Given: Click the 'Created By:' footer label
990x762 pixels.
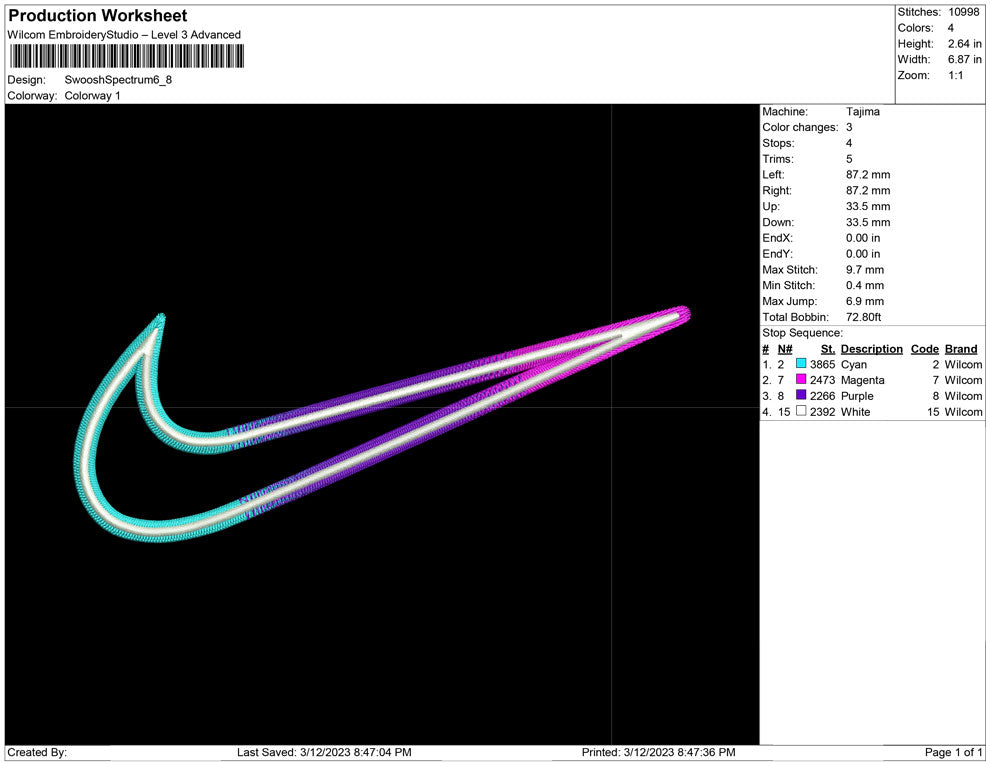Looking at the screenshot, I should [37, 753].
